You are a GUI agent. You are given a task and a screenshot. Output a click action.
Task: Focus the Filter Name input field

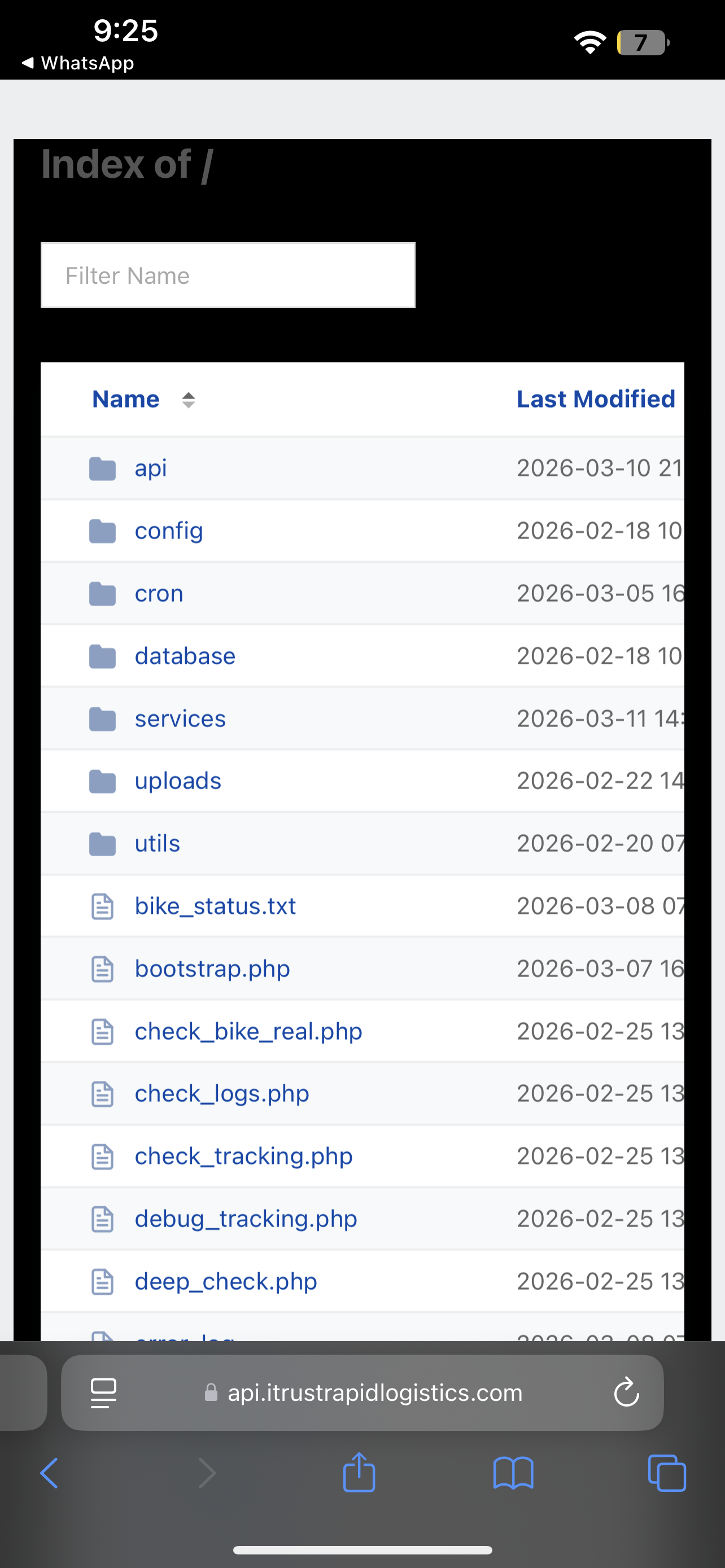tap(228, 276)
